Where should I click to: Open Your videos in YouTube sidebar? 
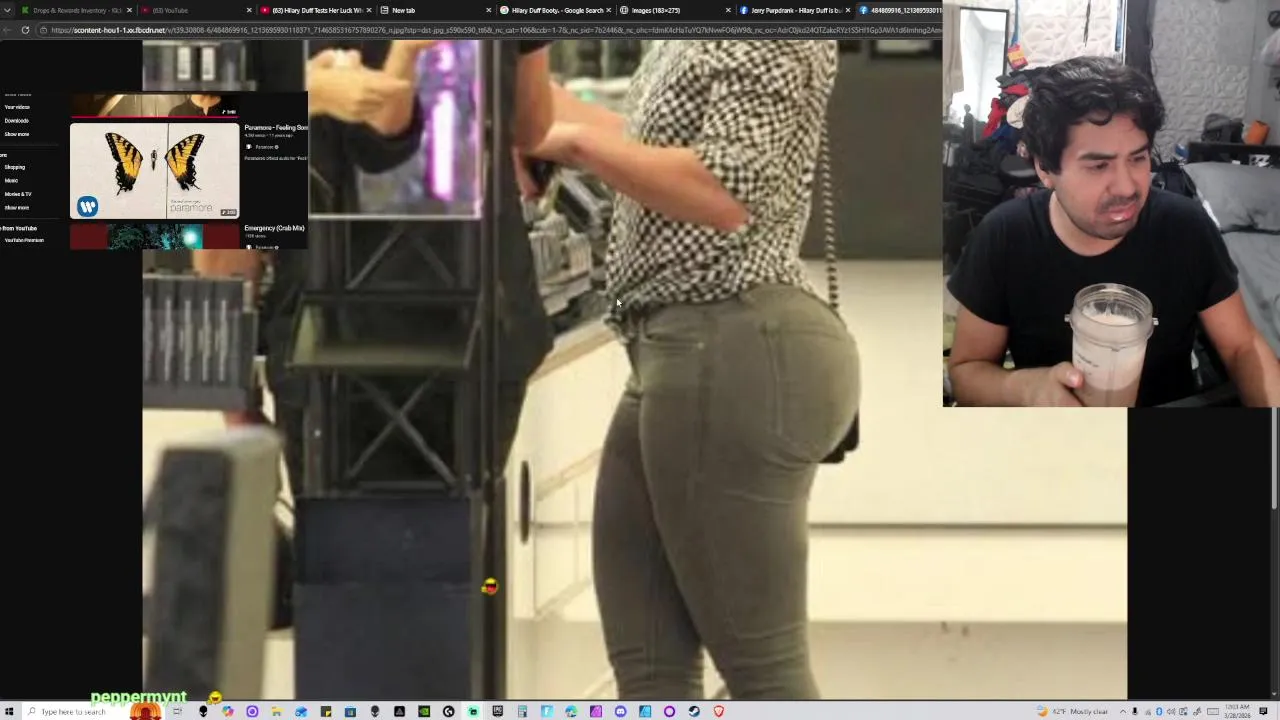coord(17,107)
